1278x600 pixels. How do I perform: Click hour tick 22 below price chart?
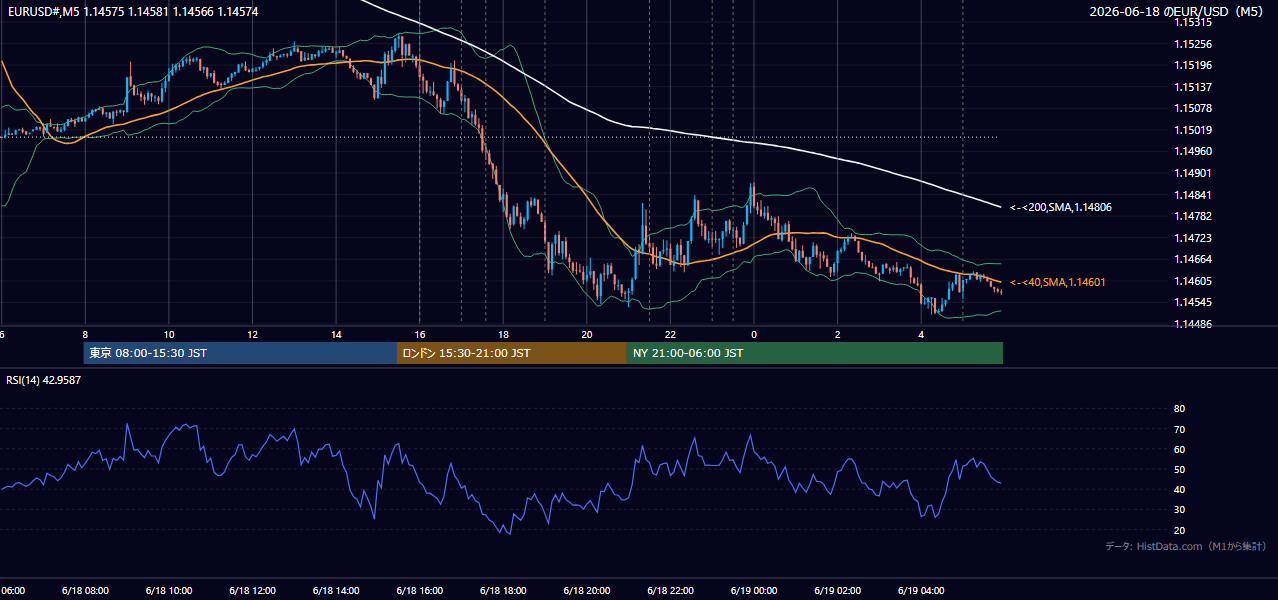(670, 334)
